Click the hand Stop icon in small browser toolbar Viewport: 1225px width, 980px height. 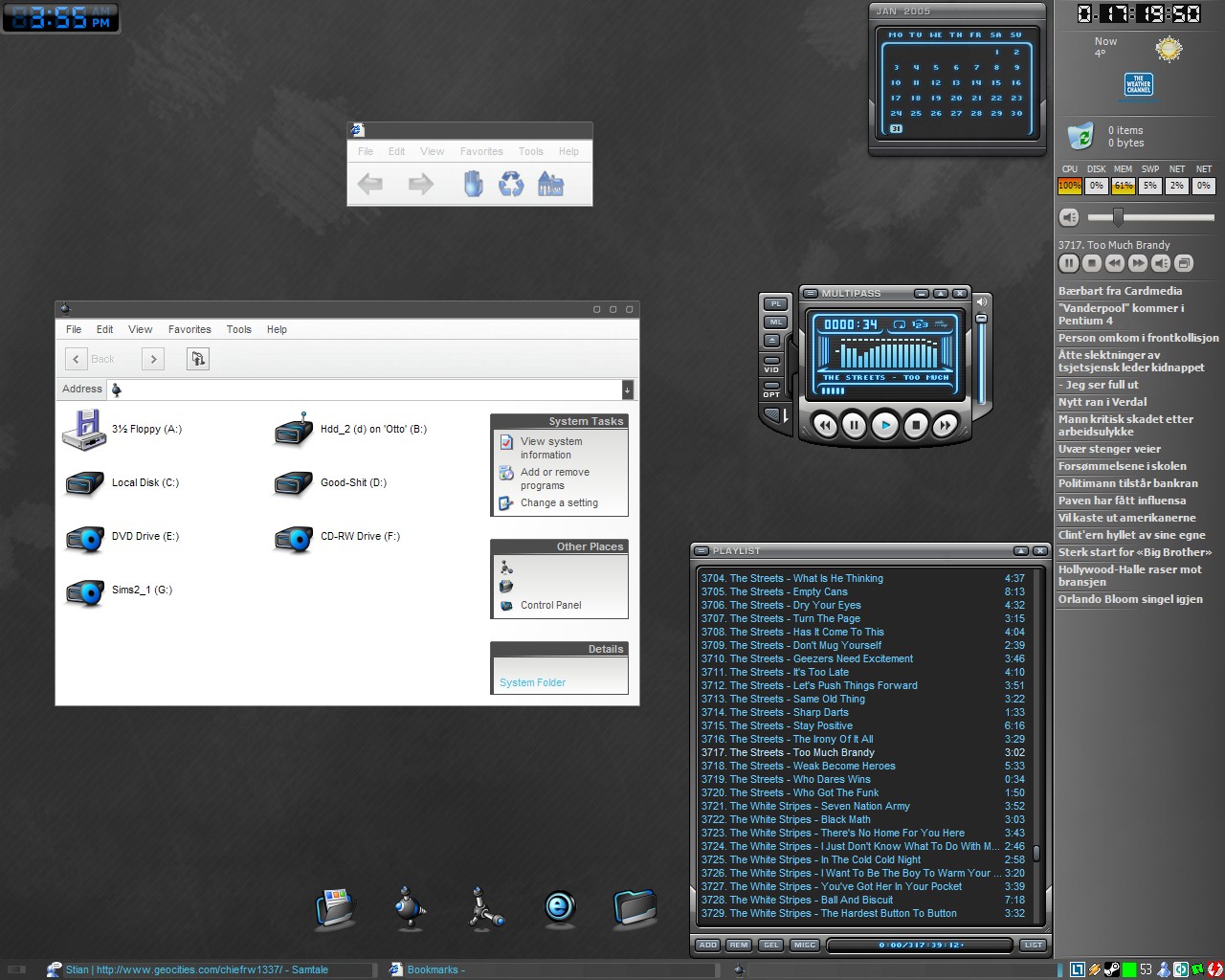coord(473,184)
